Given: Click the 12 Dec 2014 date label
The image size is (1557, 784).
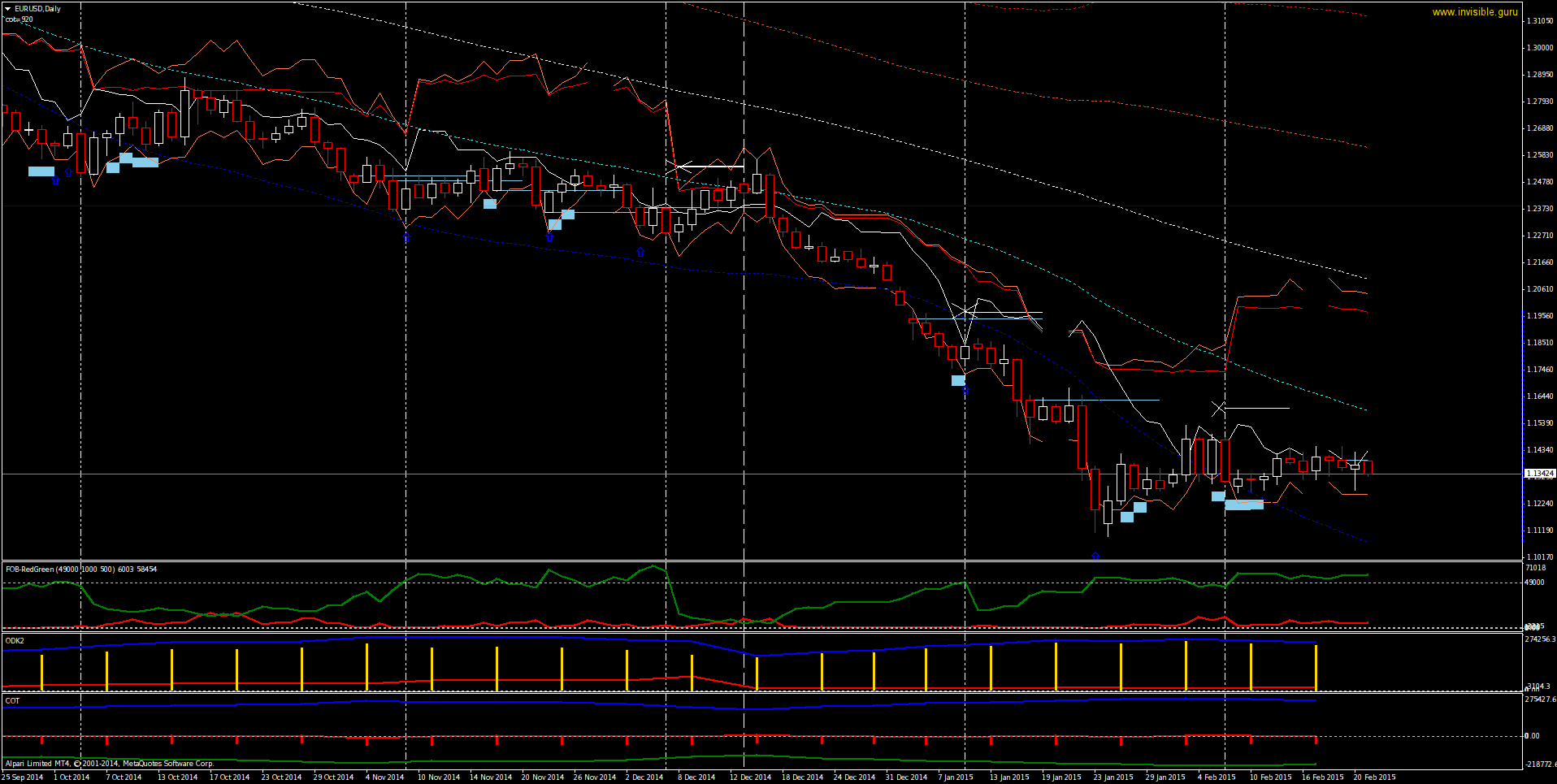Looking at the screenshot, I should (750, 778).
